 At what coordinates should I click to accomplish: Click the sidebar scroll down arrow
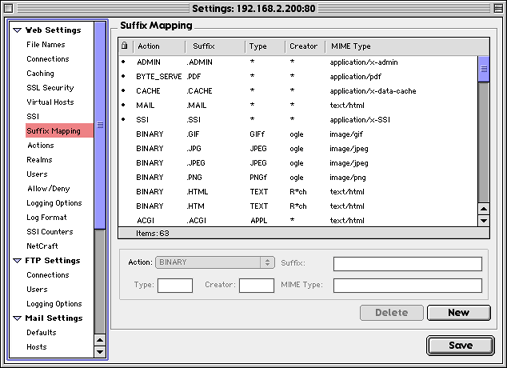pos(100,352)
